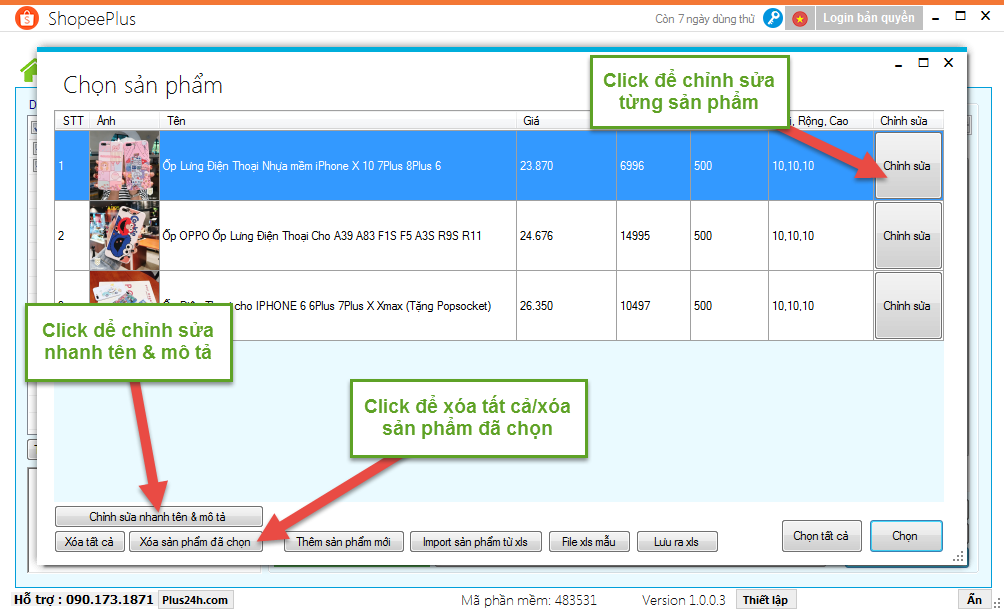Image resolution: width=1004 pixels, height=612 pixels.
Task: Open Chỉnh sửa nhanh tên & mô tả
Action: 158,517
